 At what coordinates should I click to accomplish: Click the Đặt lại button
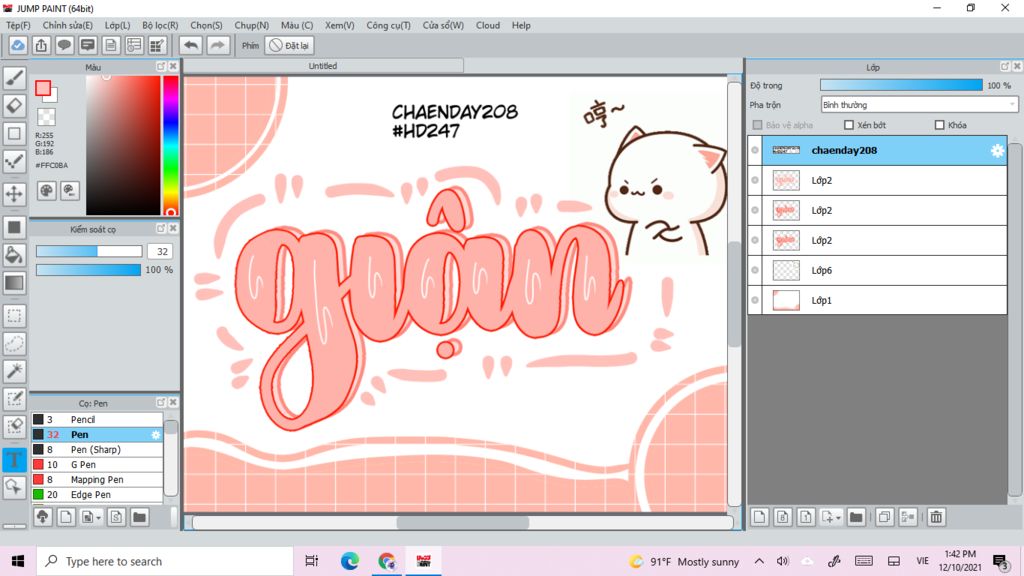(289, 46)
